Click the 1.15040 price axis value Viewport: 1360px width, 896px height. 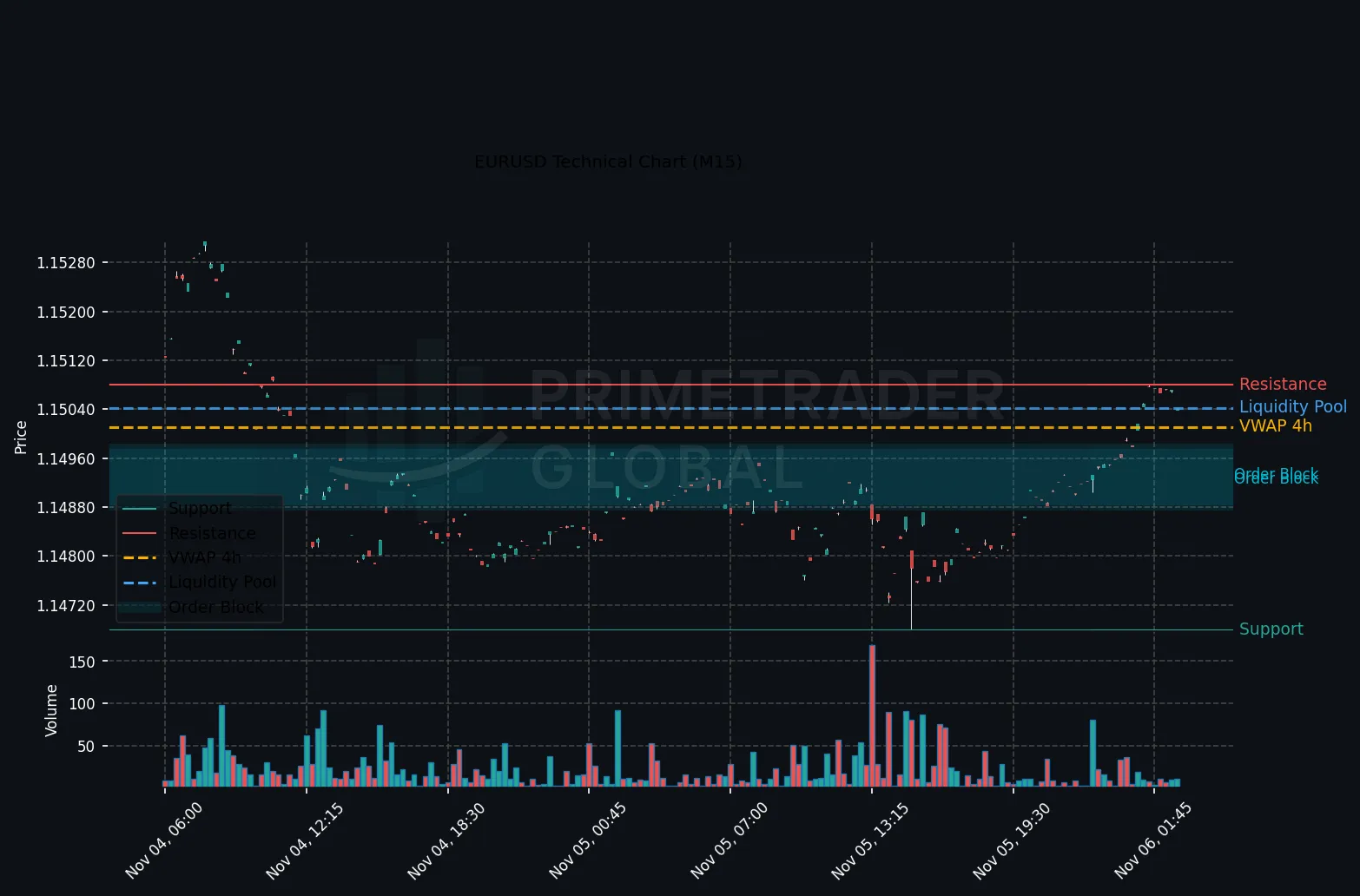[66, 410]
